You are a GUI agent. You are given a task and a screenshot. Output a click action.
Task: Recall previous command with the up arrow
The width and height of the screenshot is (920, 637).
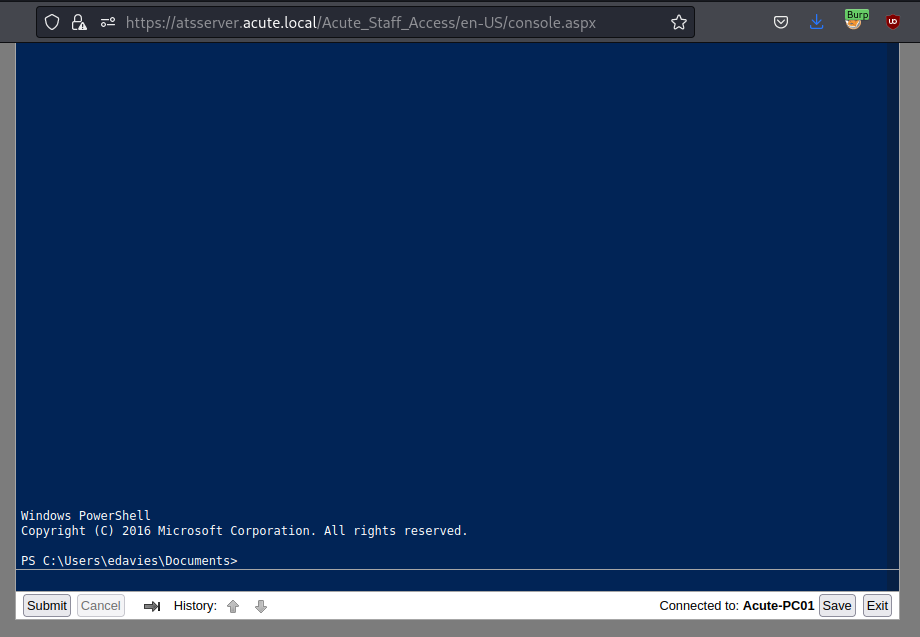[x=233, y=605]
